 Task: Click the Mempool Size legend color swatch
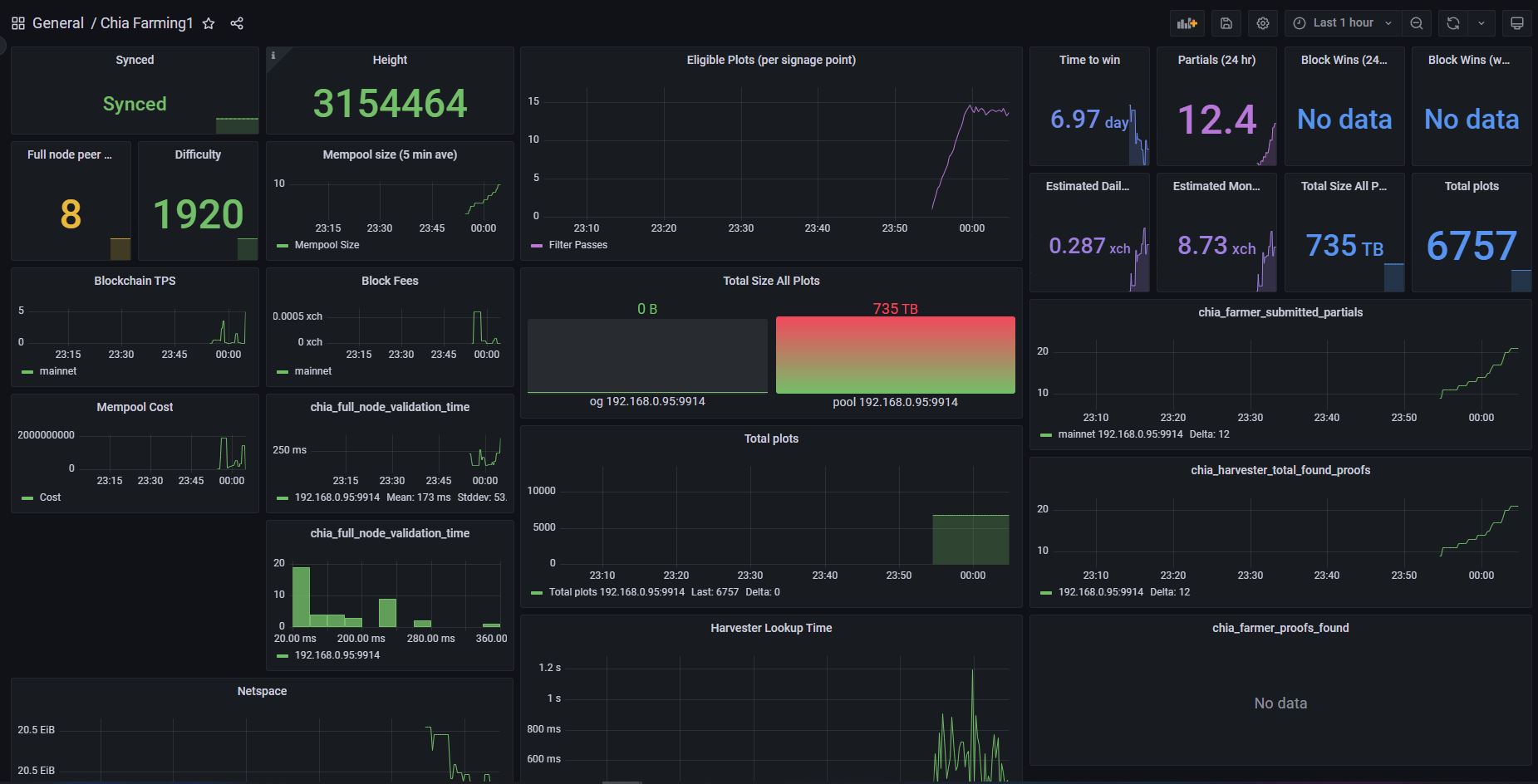tap(282, 245)
